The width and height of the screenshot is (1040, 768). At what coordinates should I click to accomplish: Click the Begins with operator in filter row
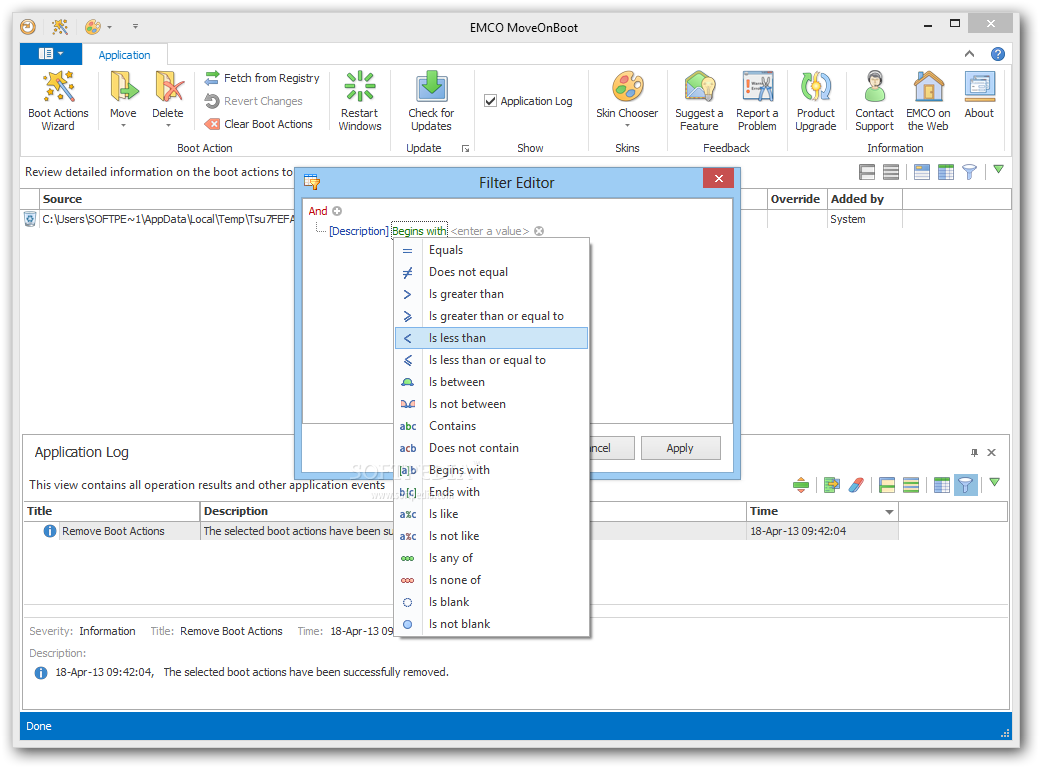coord(419,231)
